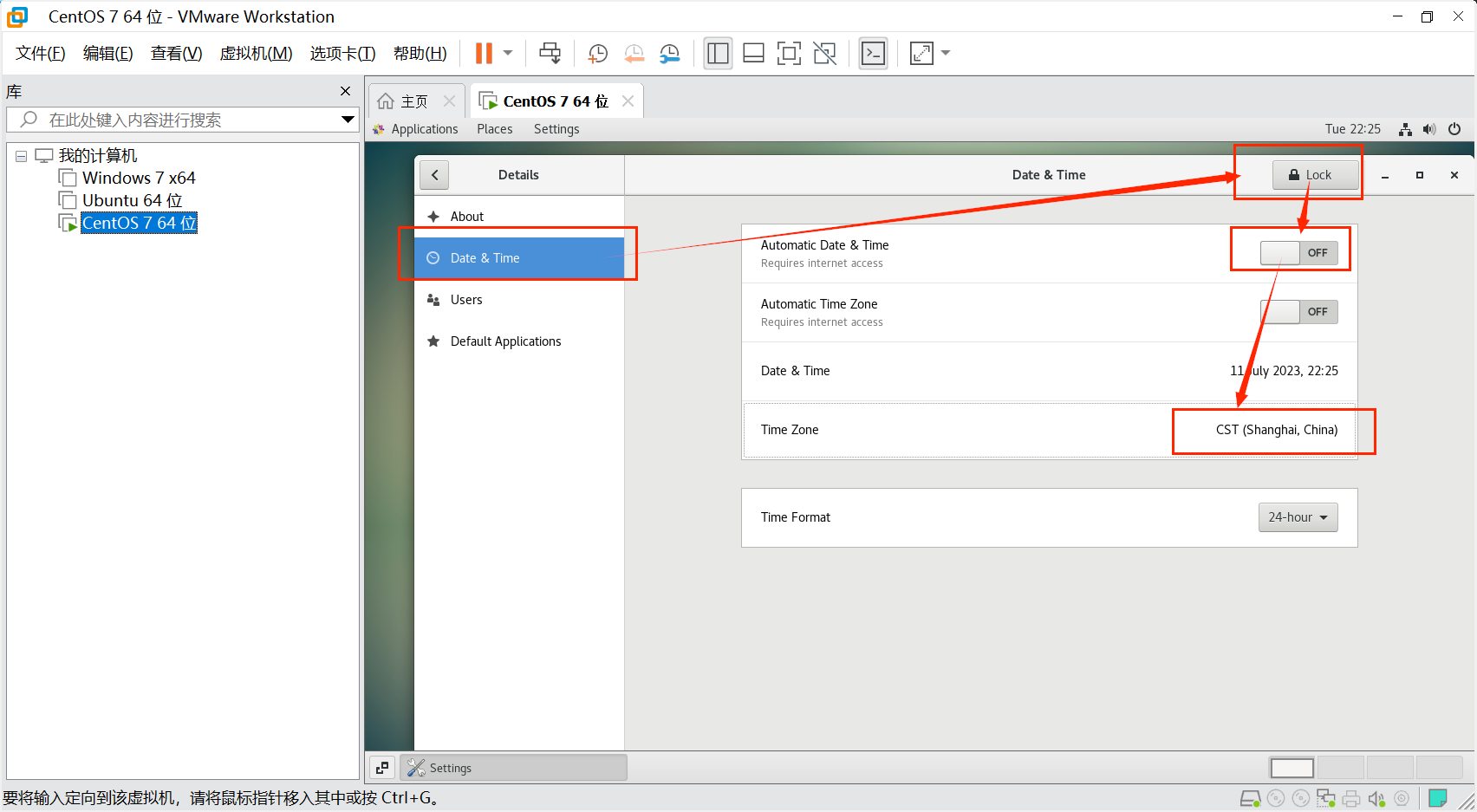This screenshot has height=812, width=1477.
Task: Open the 帮助(H) menu
Action: (x=420, y=54)
